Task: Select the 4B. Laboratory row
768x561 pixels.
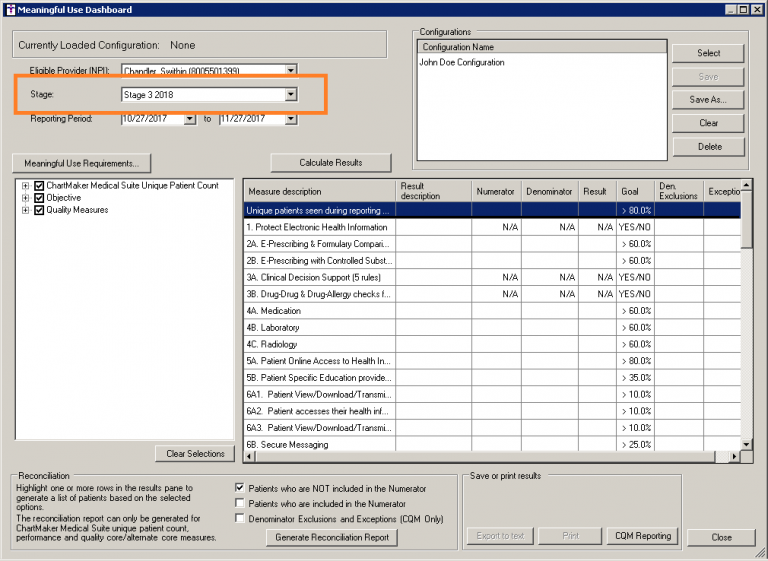Action: click(x=492, y=327)
